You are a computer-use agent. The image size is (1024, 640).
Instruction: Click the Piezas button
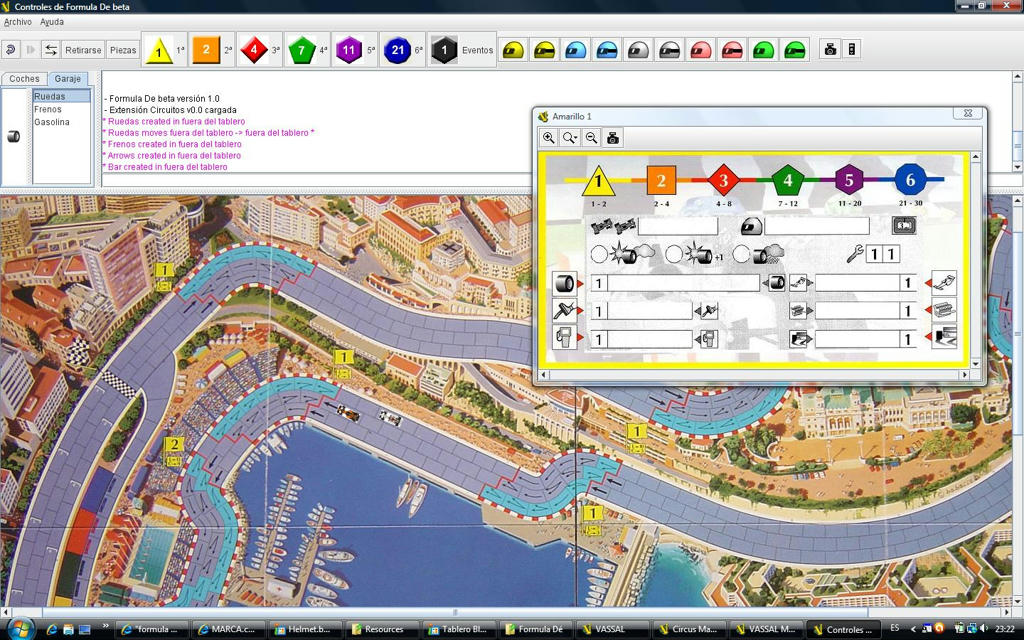tap(123, 50)
